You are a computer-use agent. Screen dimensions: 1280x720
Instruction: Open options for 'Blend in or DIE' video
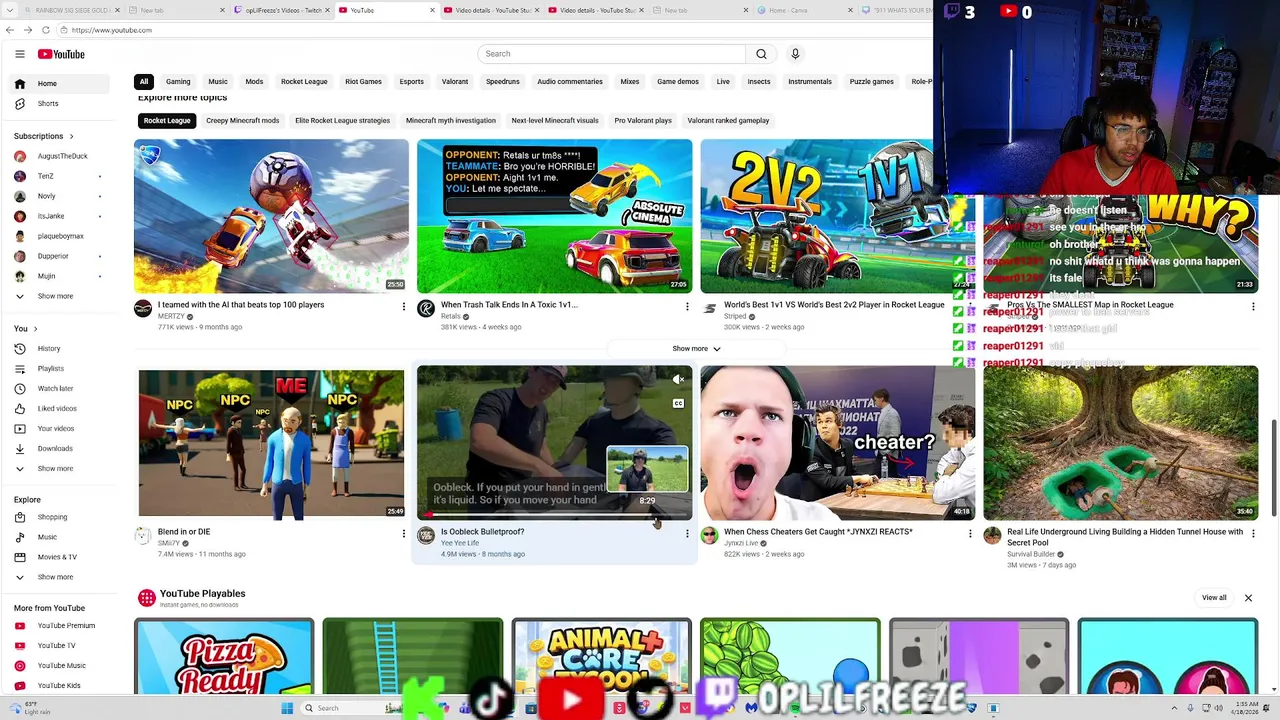404,534
